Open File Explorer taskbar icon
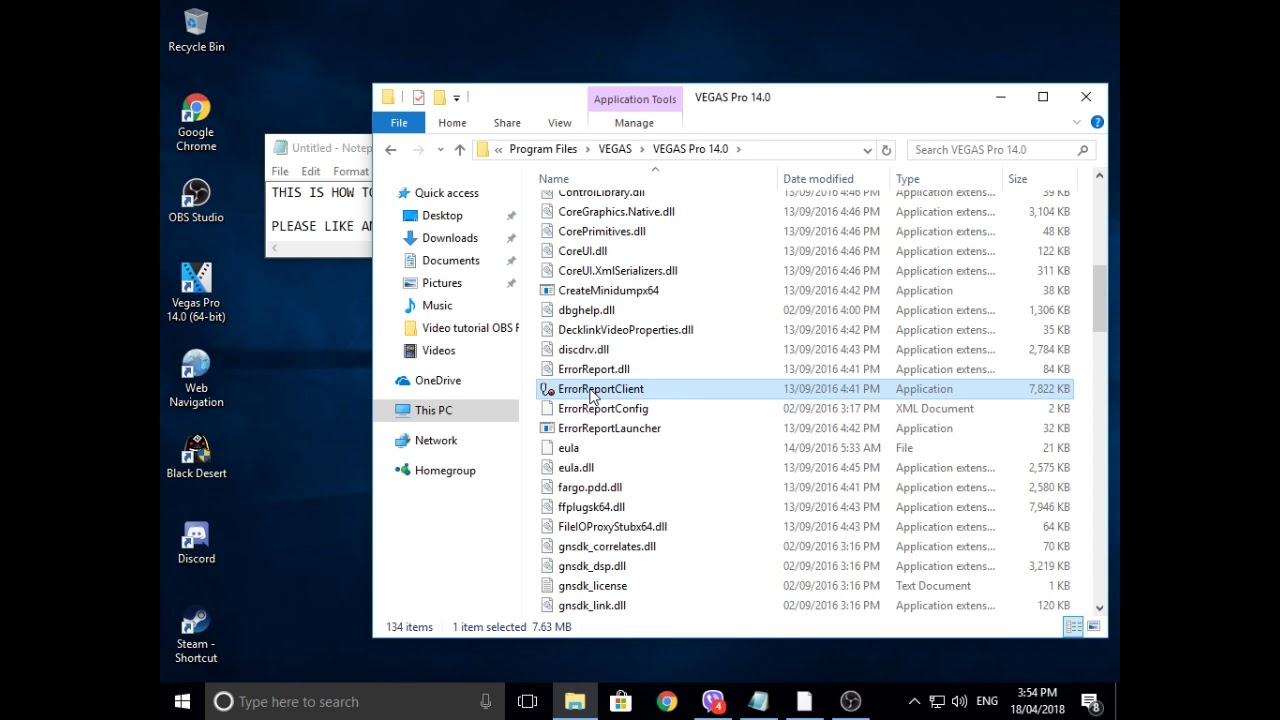This screenshot has width=1280, height=720. point(575,702)
